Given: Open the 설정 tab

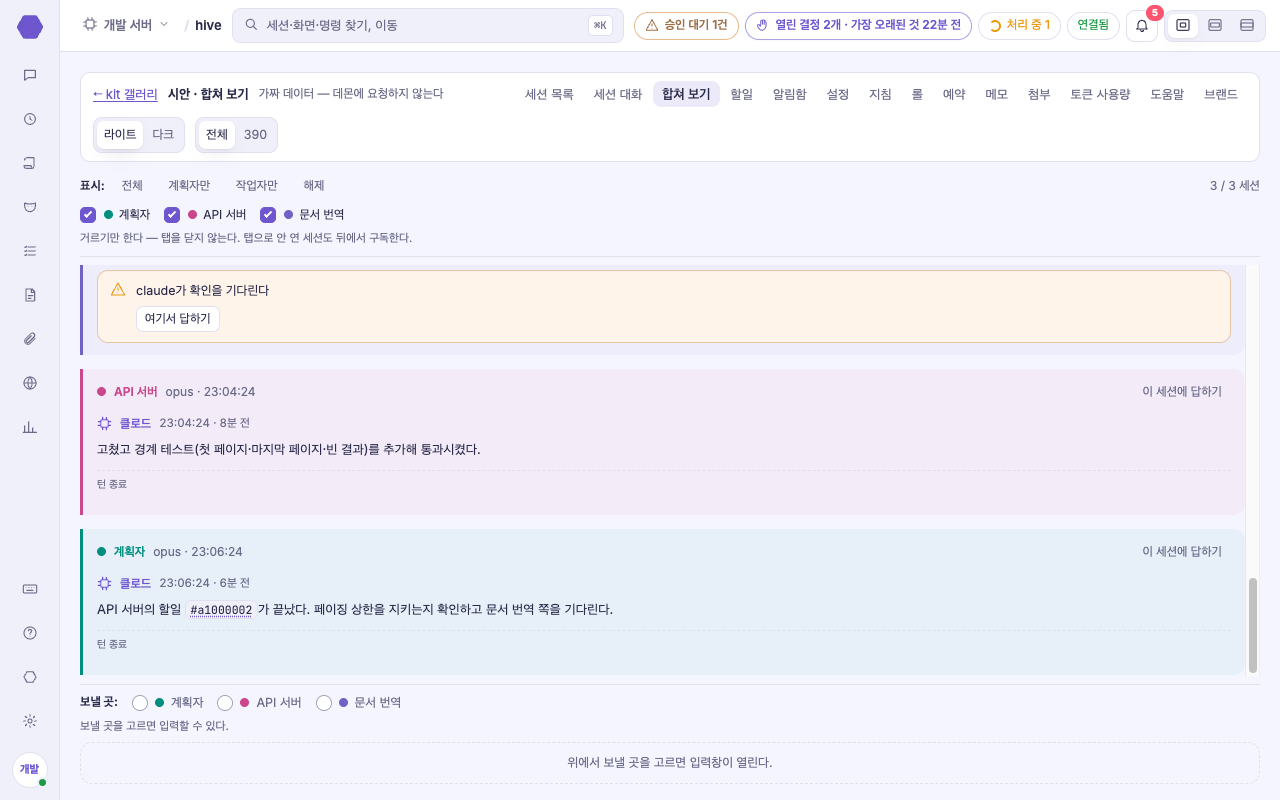Looking at the screenshot, I should click(838, 94).
